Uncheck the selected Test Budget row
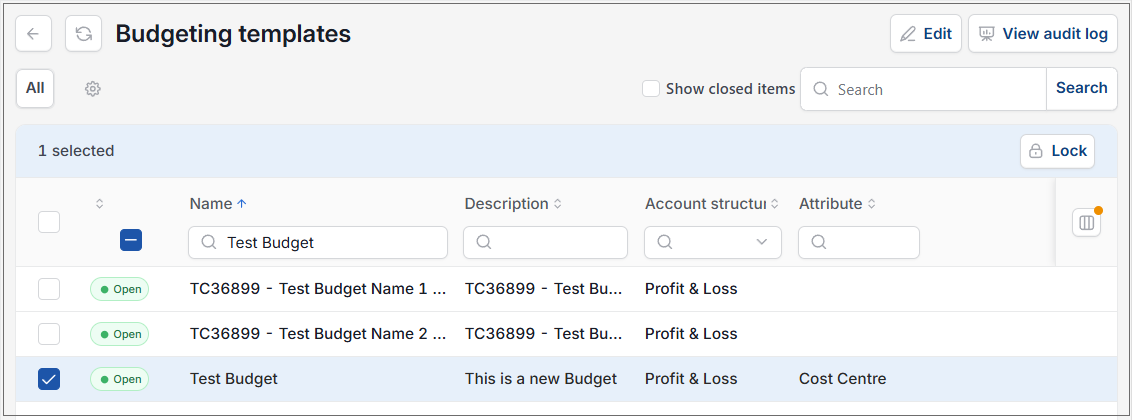 pos(49,379)
